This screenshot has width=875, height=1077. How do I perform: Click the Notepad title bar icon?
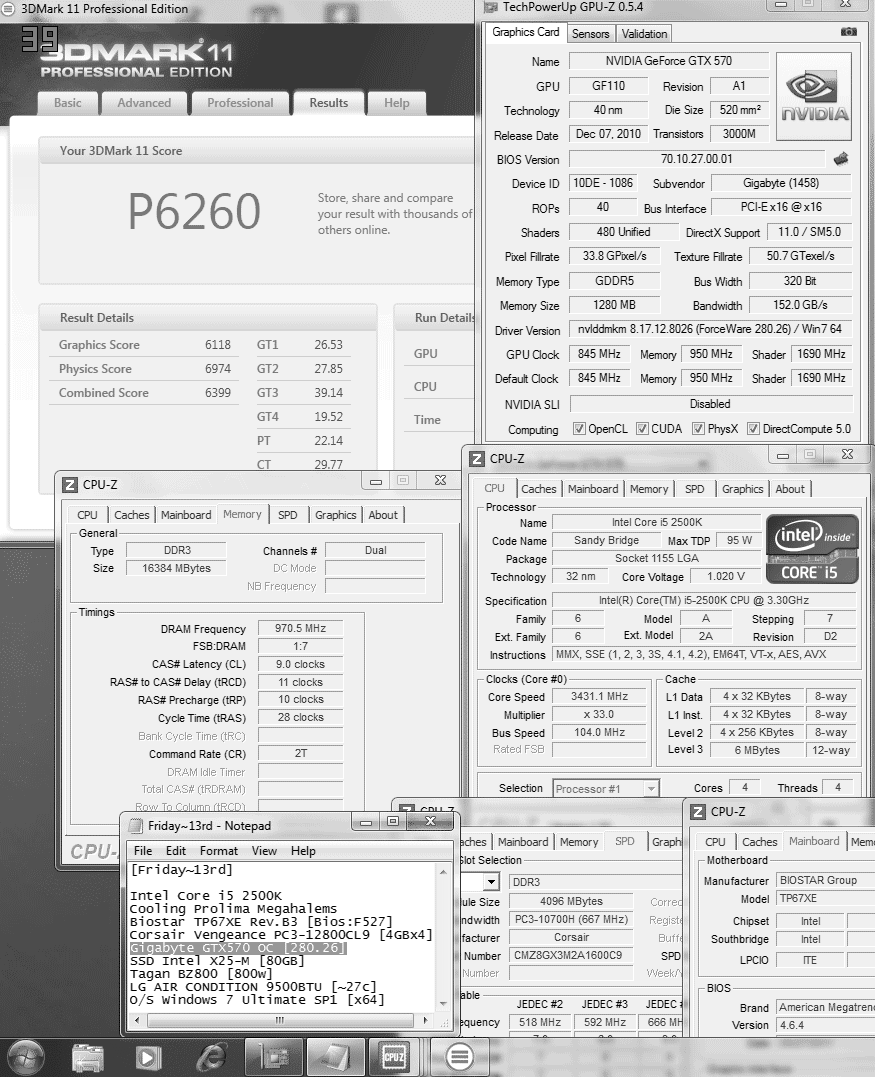pos(136,826)
